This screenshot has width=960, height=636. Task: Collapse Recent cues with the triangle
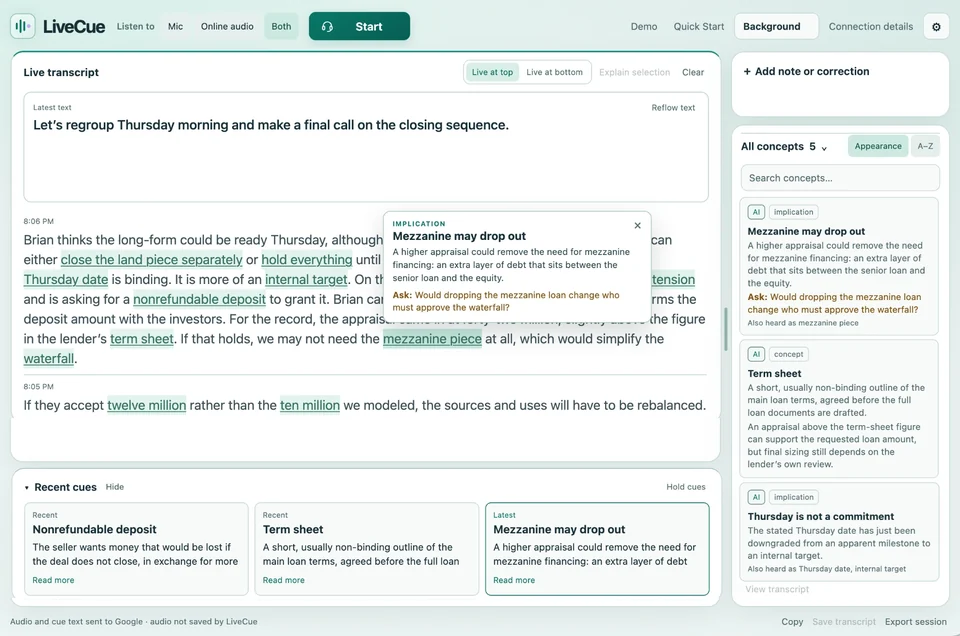click(26, 487)
